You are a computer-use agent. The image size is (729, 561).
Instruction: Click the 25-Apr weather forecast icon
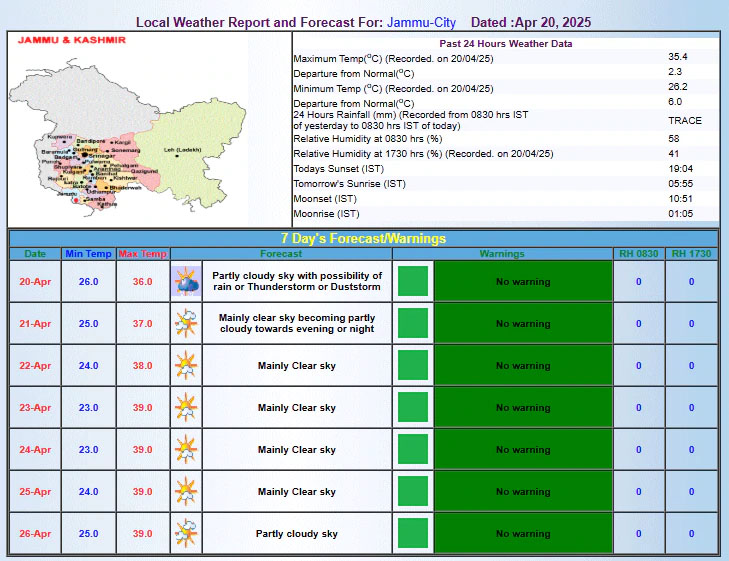186,492
